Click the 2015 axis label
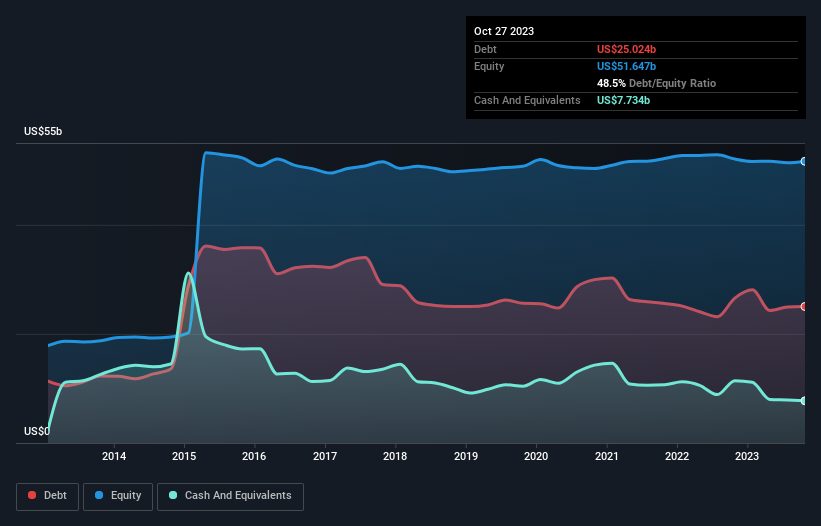The width and height of the screenshot is (821, 526). pyautogui.click(x=184, y=456)
